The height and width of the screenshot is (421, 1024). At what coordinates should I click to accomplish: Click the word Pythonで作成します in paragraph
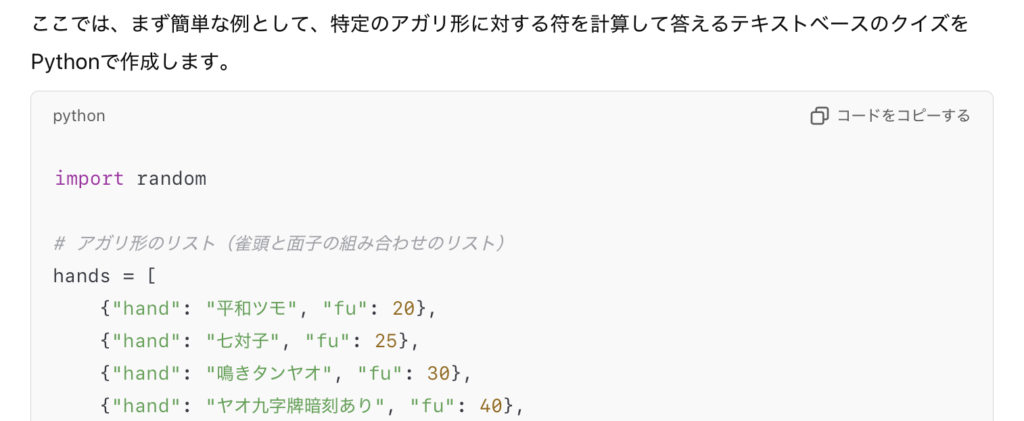[130, 63]
